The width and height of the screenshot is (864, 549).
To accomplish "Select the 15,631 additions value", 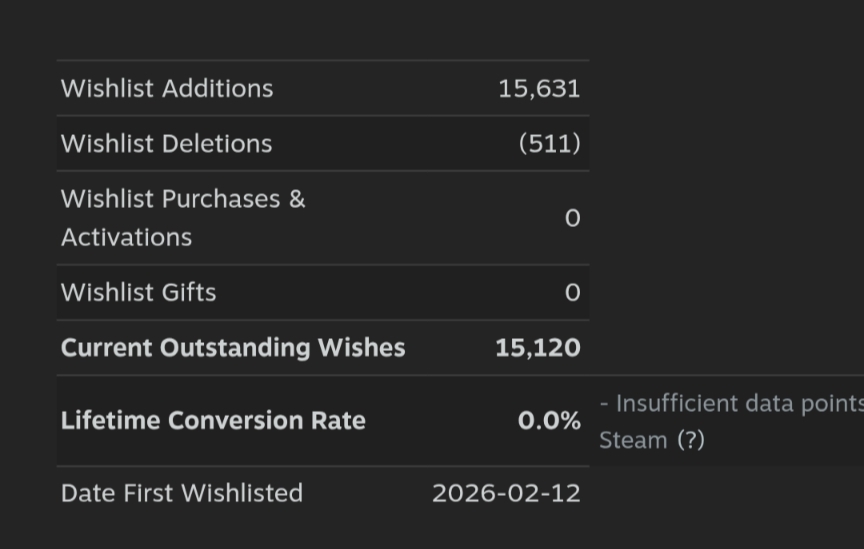I will 539,88.
